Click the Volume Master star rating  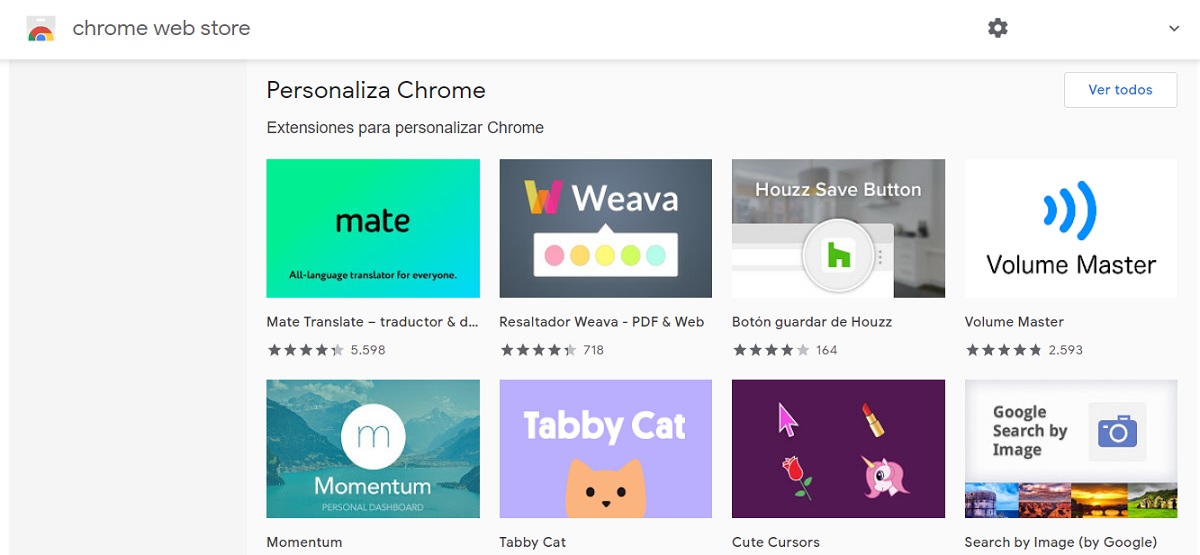[1004, 350]
